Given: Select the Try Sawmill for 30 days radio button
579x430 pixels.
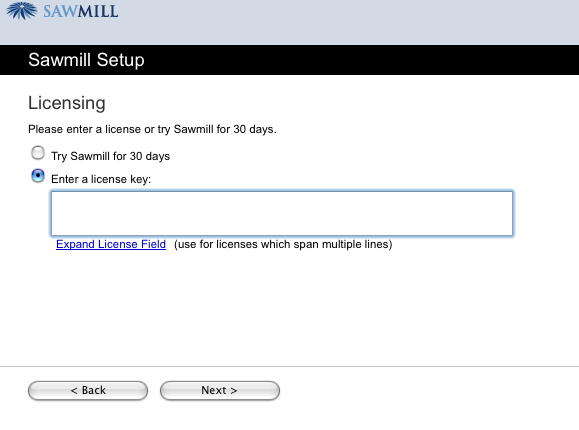Looking at the screenshot, I should [x=38, y=153].
